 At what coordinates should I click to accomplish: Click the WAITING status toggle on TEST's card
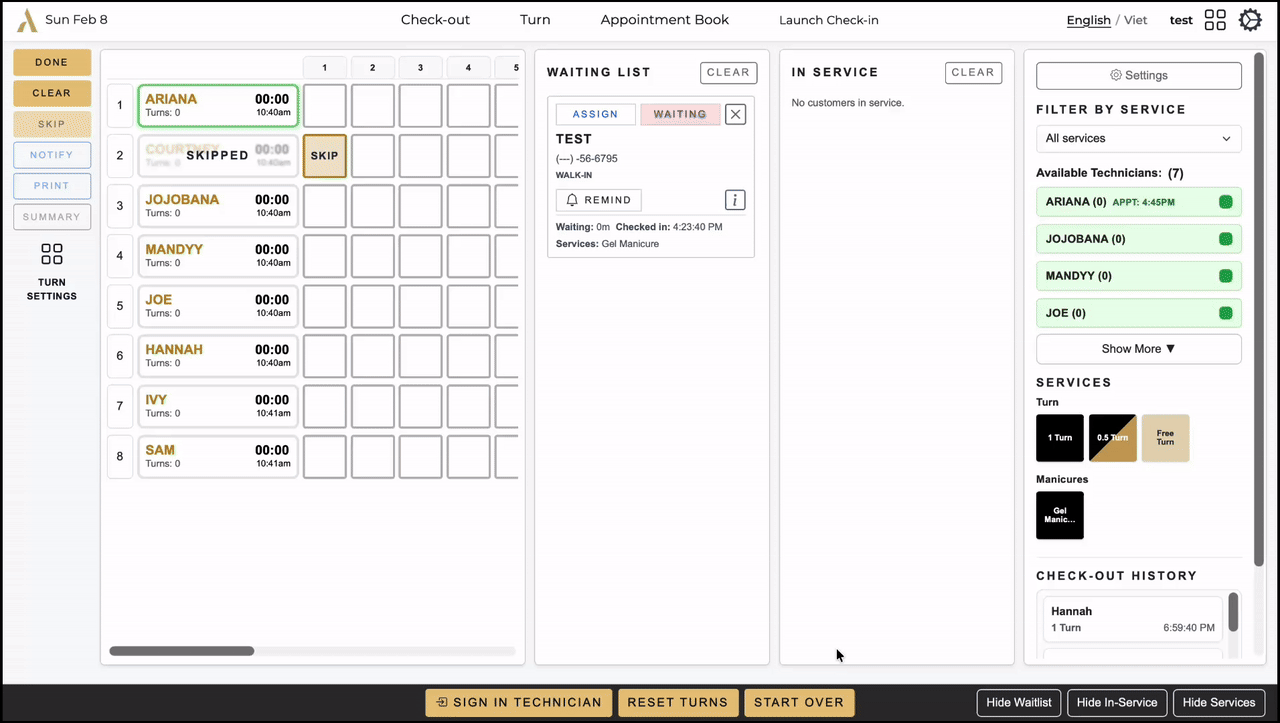click(x=680, y=114)
